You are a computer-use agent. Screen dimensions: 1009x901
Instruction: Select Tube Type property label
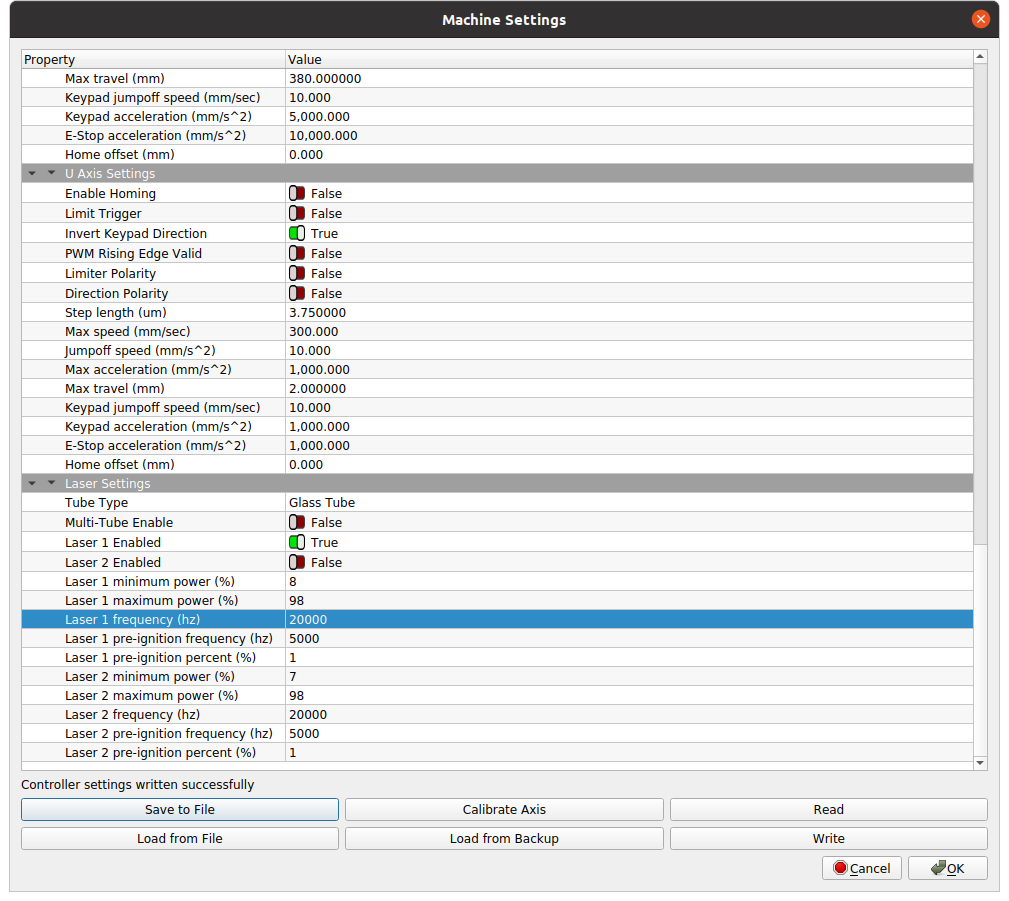[97, 503]
